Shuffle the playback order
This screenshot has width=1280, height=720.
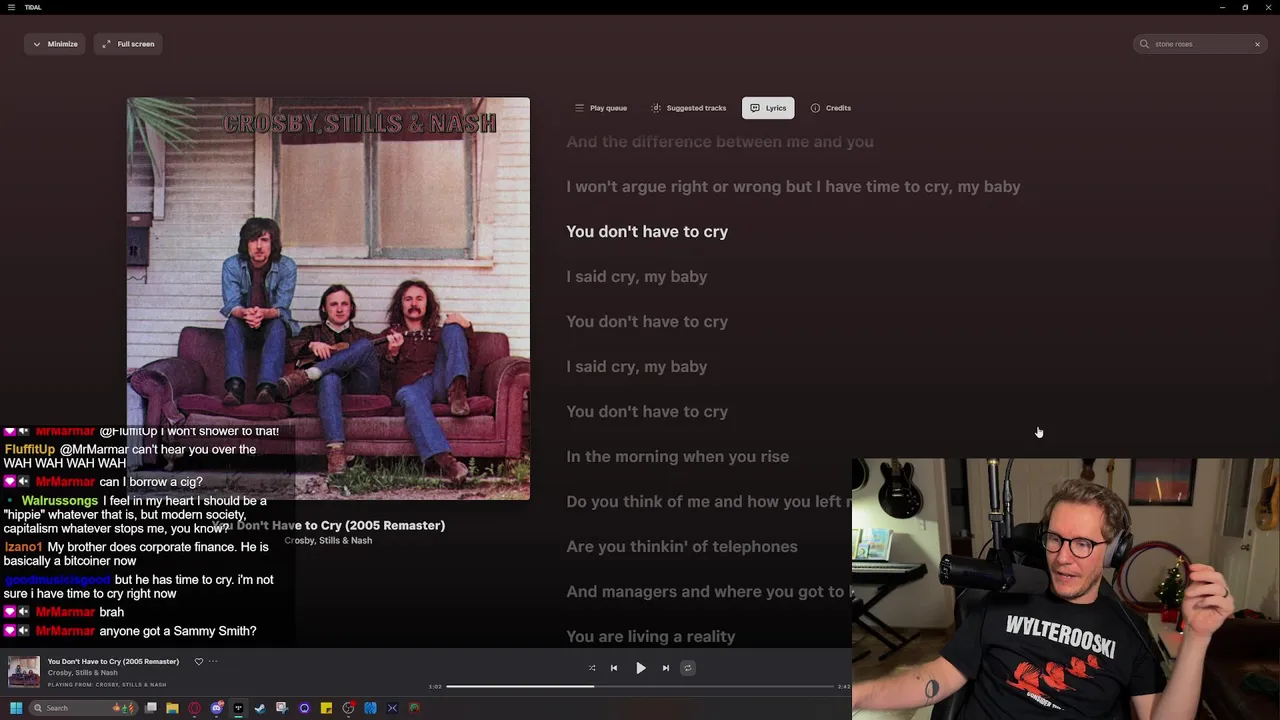pyautogui.click(x=592, y=668)
